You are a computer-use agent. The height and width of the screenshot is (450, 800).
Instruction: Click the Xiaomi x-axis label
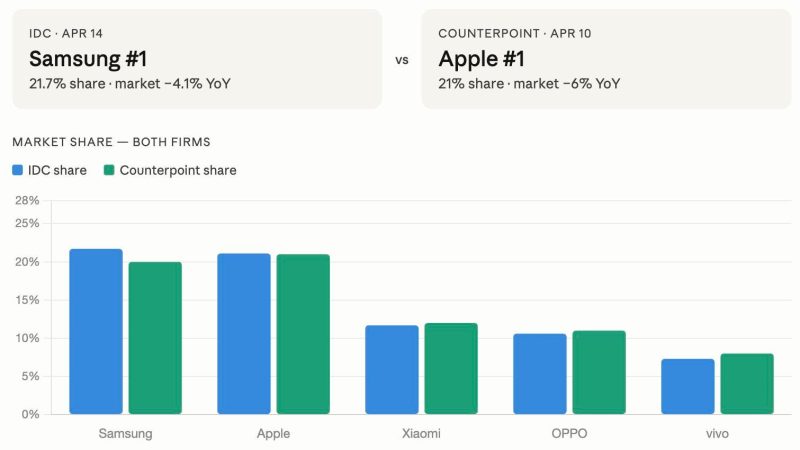pyautogui.click(x=421, y=434)
